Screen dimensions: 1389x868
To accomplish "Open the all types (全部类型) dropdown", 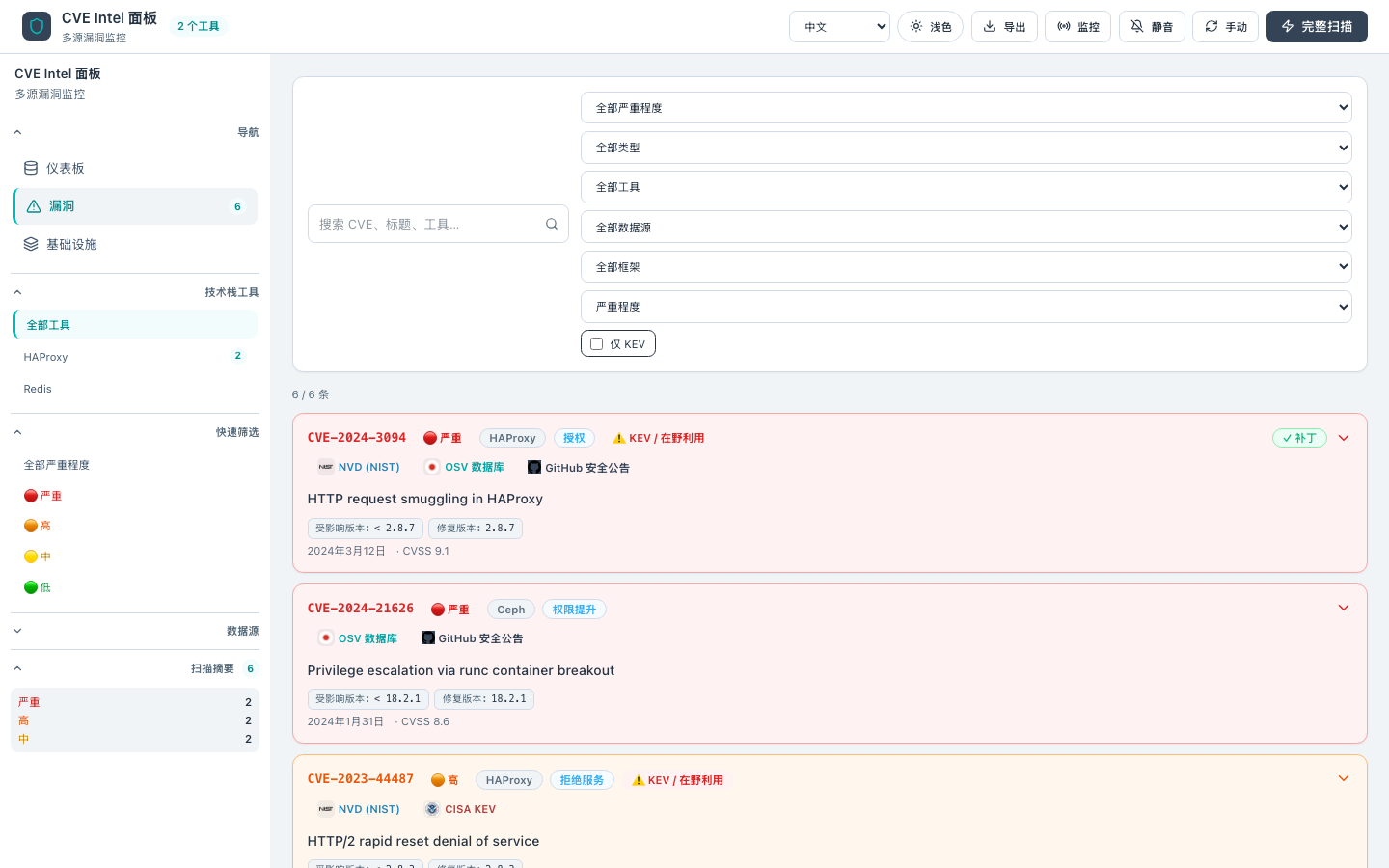I will (966, 148).
